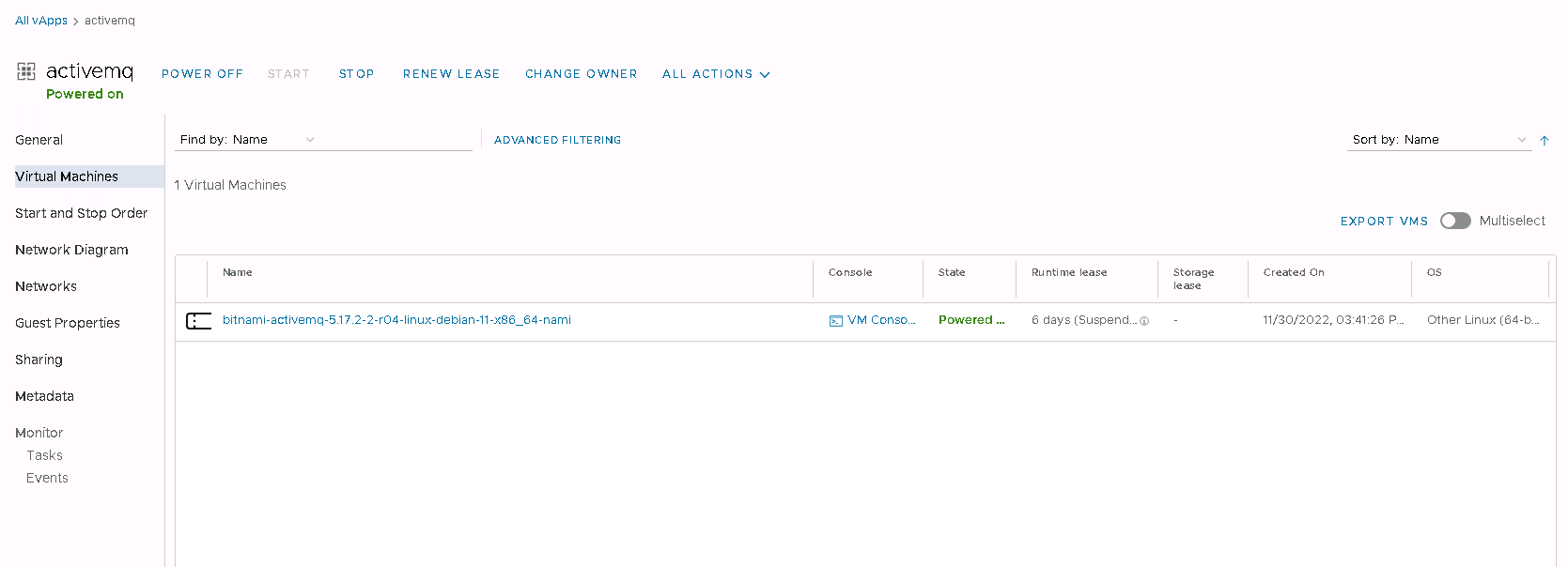Open the bitnami-activemq VM link
This screenshot has height=567, width=1568.
click(396, 320)
